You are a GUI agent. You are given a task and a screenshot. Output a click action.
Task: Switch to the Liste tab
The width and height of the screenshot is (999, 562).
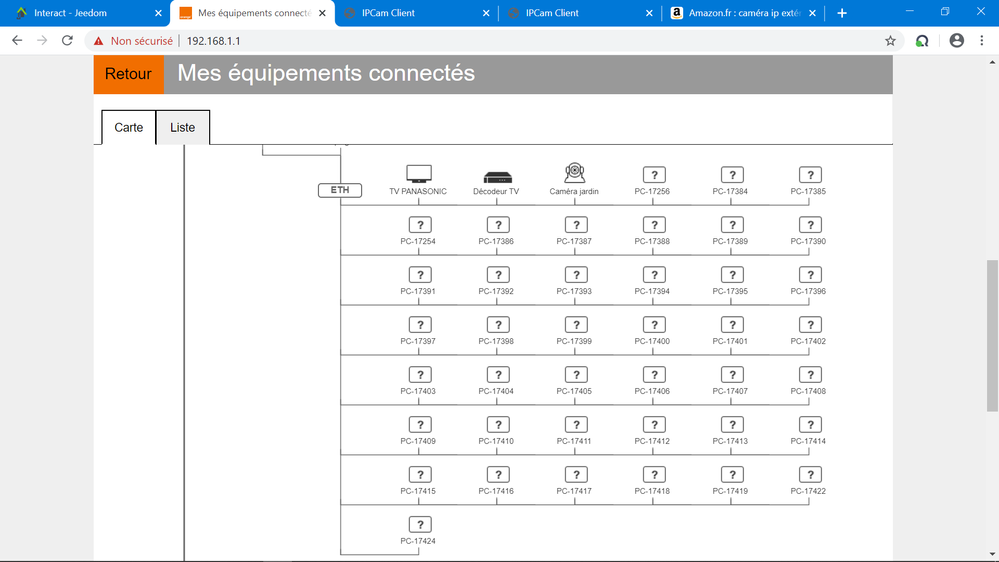pos(182,127)
